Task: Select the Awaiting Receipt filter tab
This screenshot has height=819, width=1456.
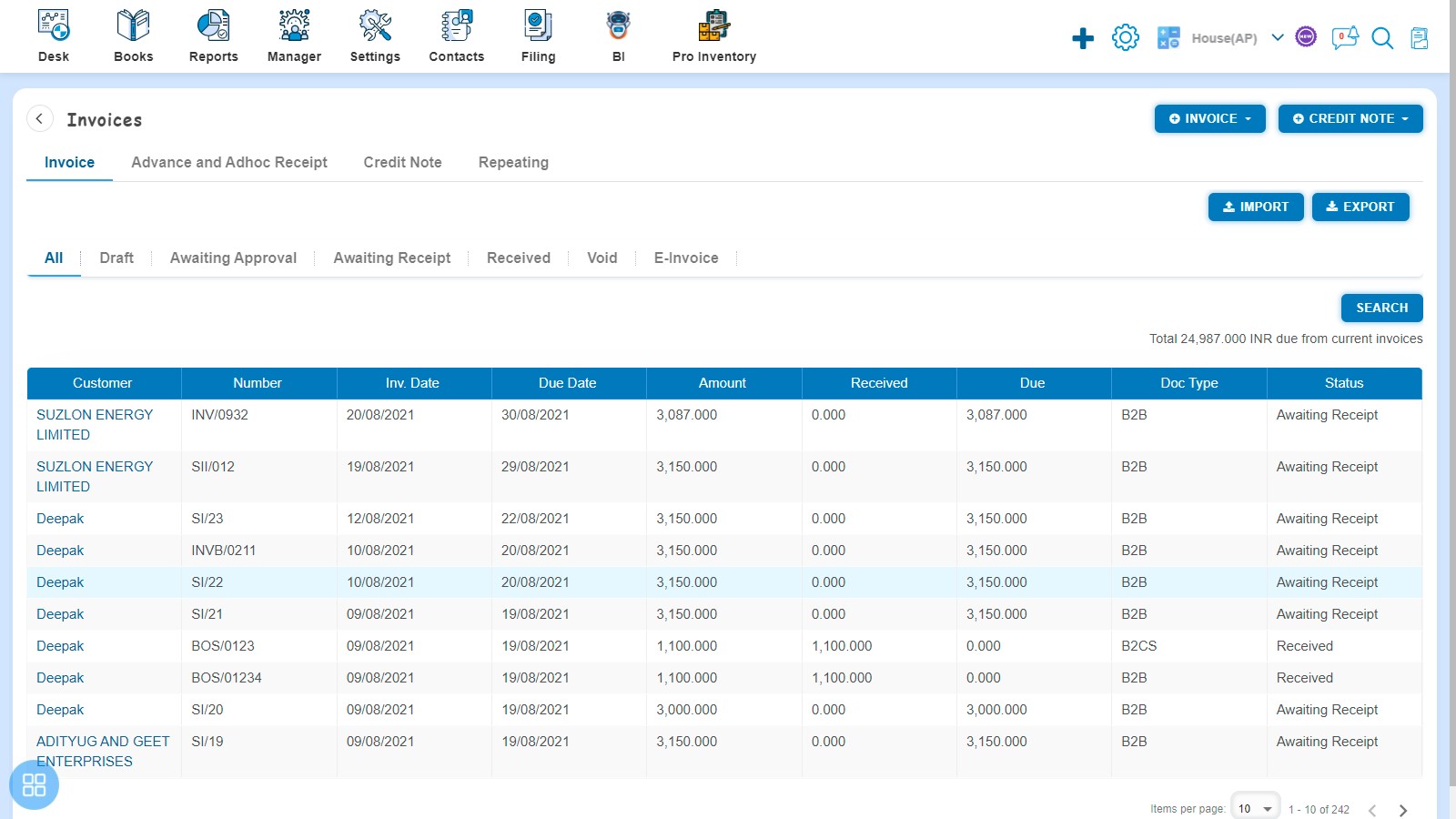Action: pyautogui.click(x=392, y=258)
